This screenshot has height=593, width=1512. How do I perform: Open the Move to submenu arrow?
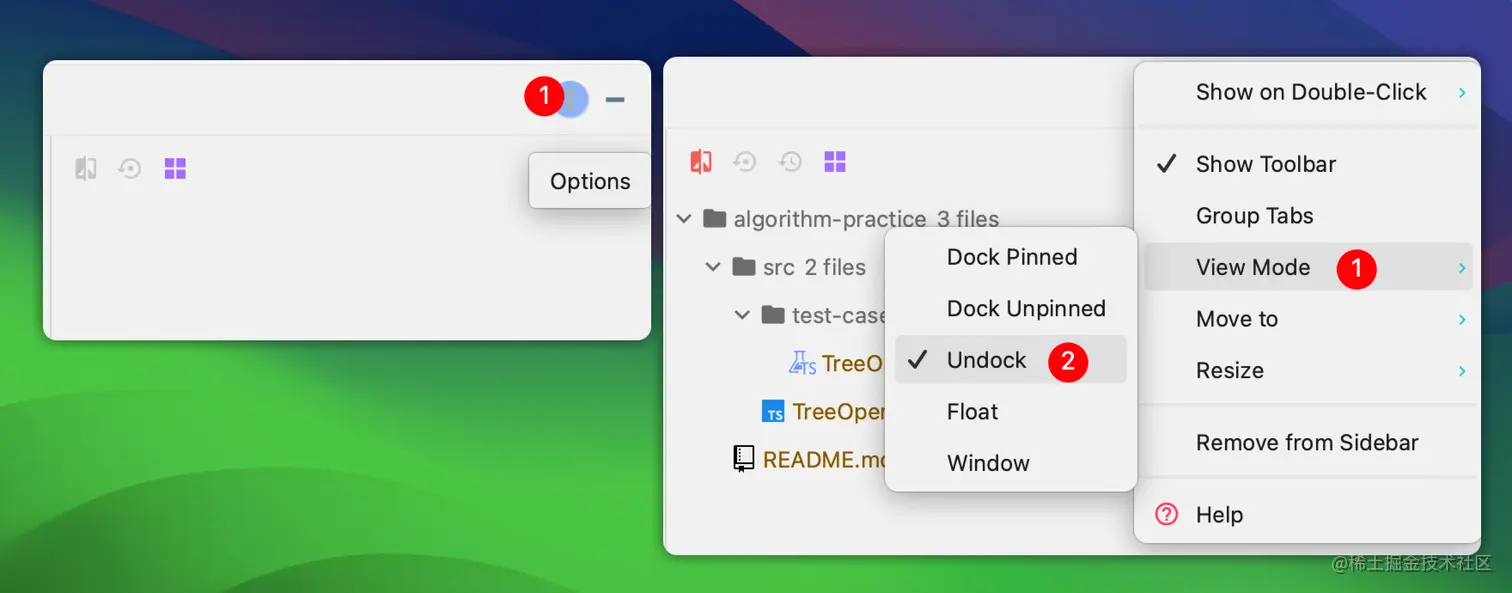point(1462,320)
